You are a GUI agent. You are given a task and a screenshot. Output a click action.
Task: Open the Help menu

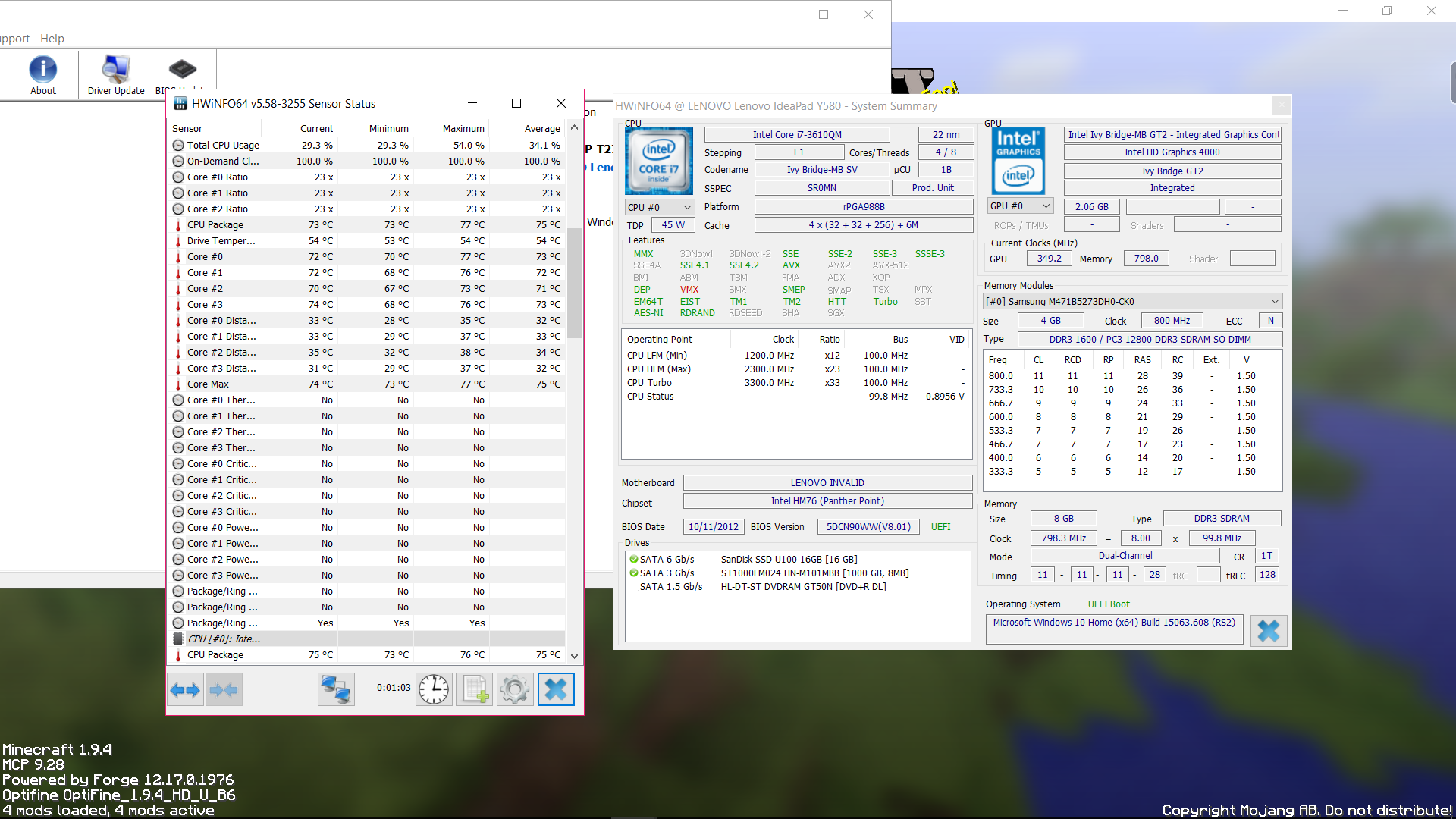52,39
